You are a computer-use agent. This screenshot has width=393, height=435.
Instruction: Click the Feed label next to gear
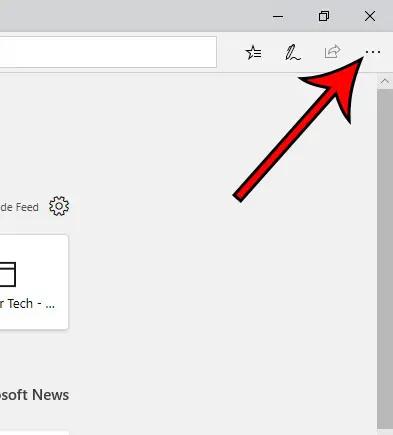[x=19, y=207]
